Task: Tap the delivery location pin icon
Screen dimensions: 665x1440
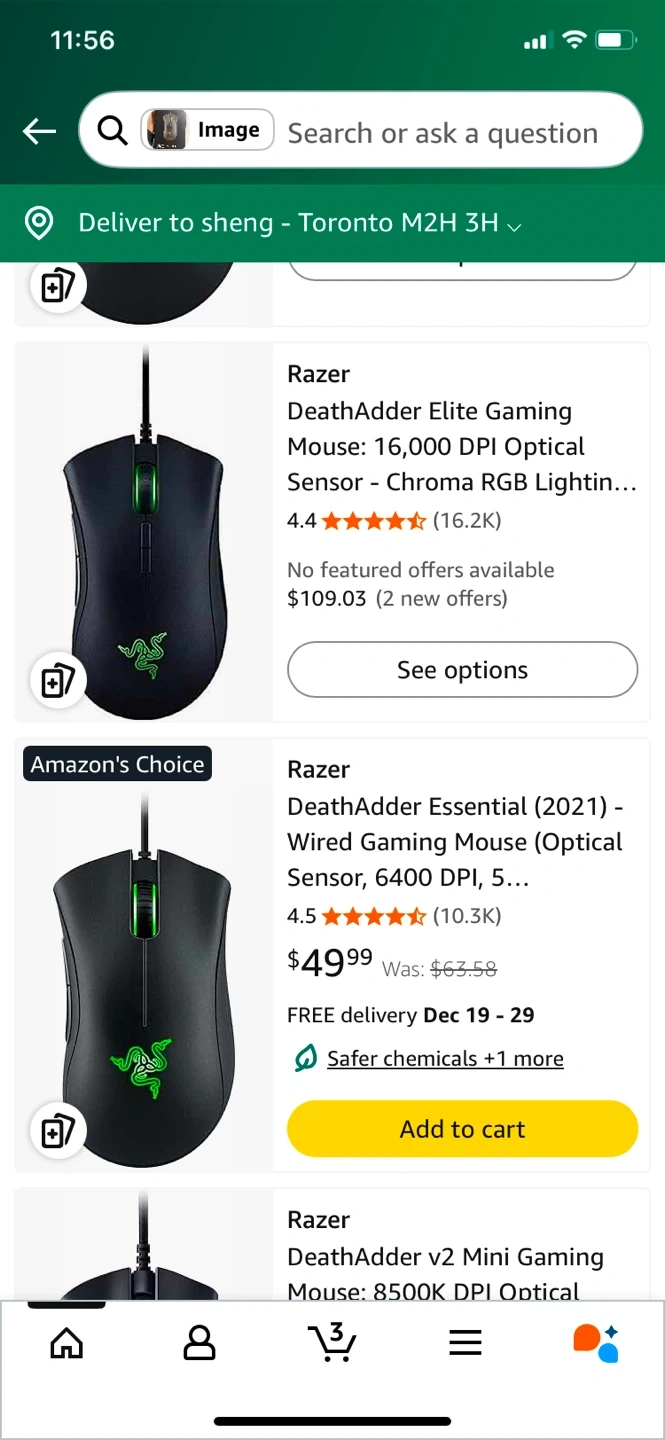Action: coord(38,223)
